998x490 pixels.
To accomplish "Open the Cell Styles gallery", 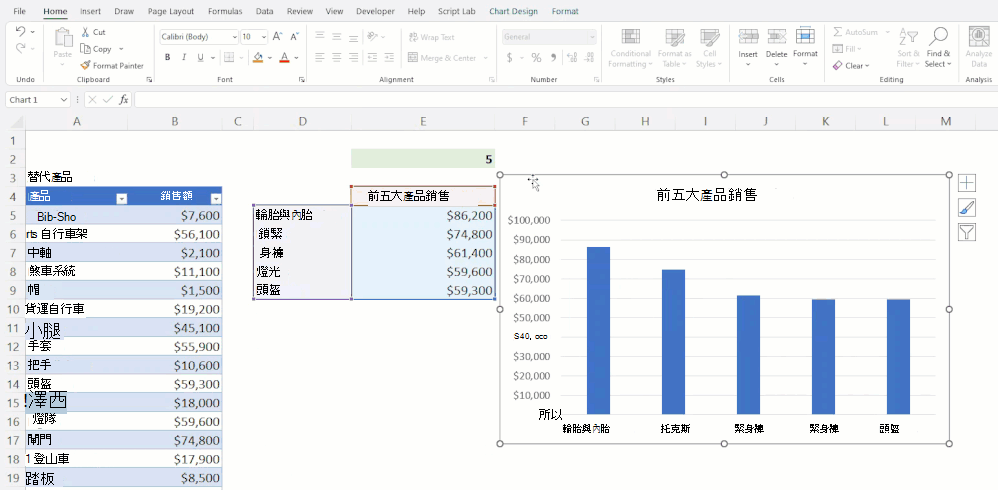I will pyautogui.click(x=709, y=48).
